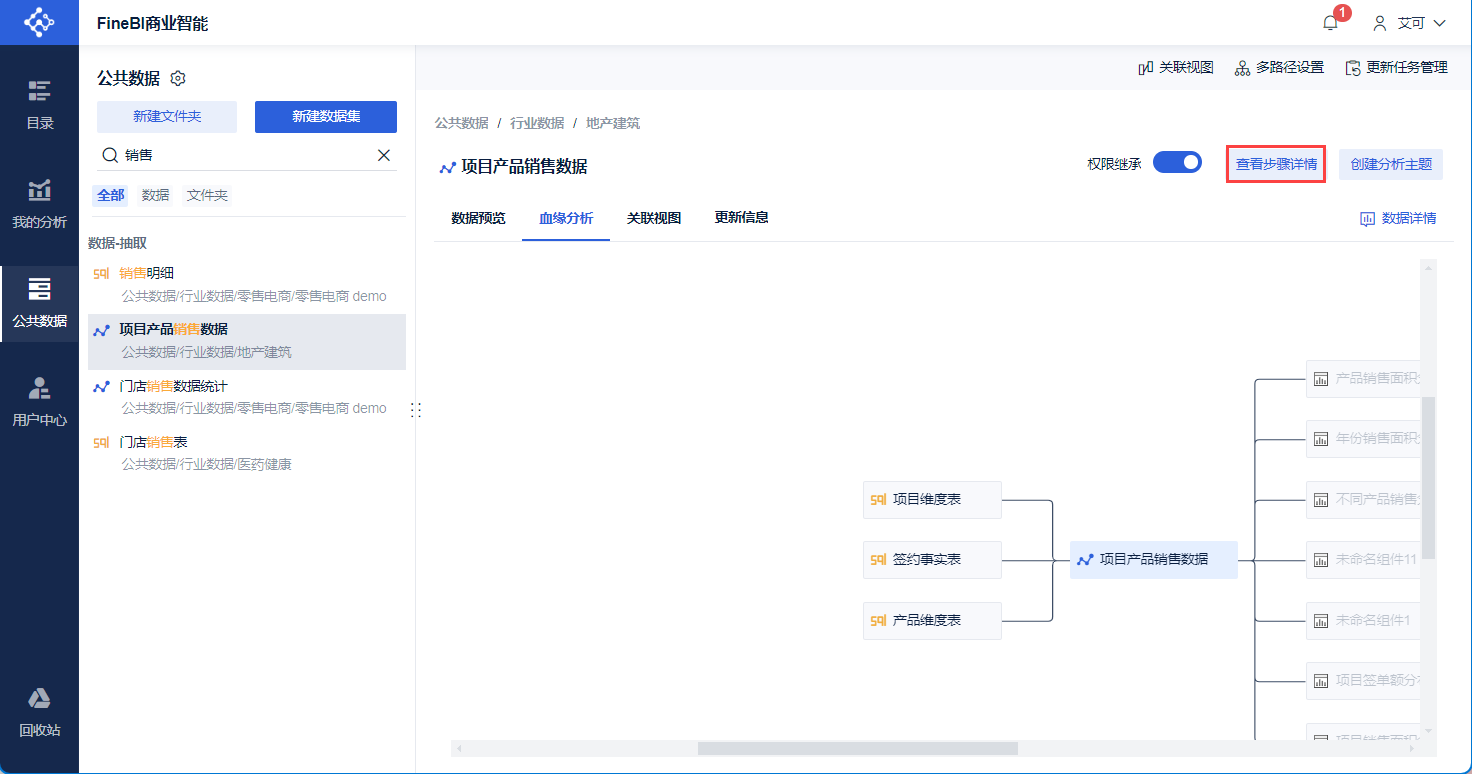Screen dimensions: 1472x774
Task: Open the 回收站 recycle bin
Action: coord(39,713)
